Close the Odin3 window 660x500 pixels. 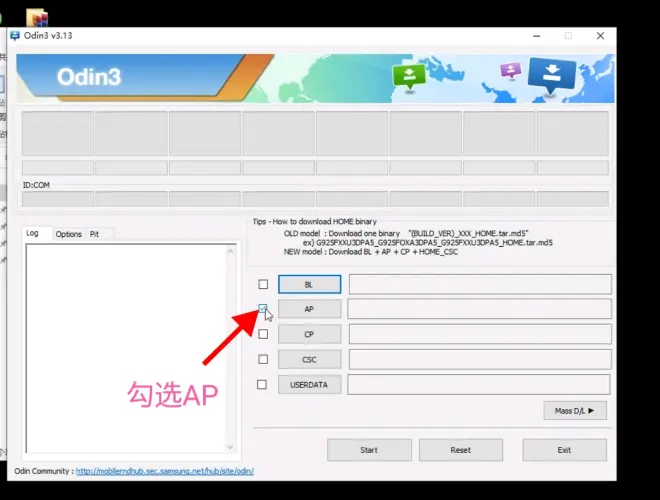(600, 36)
